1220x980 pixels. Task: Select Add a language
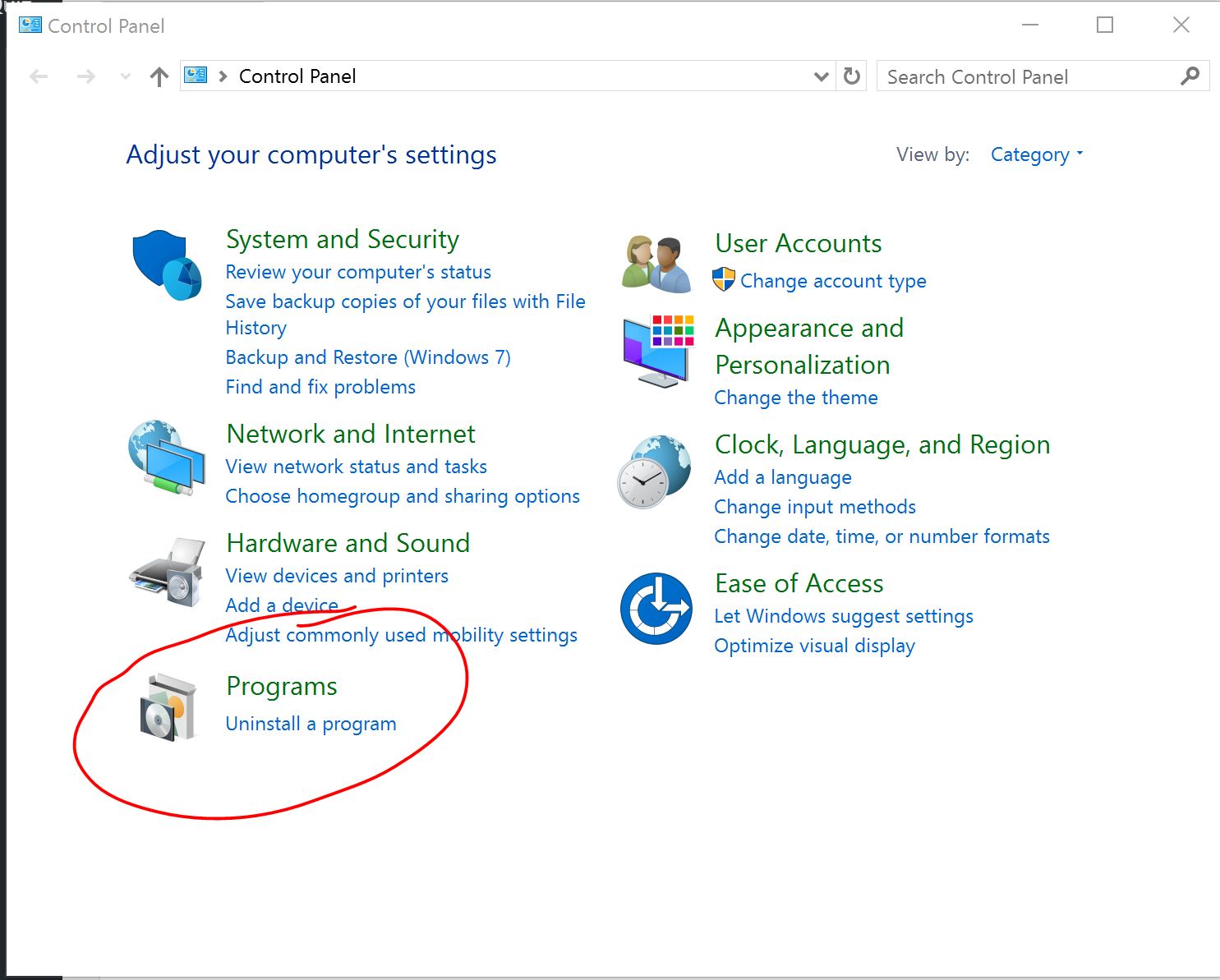point(783,477)
